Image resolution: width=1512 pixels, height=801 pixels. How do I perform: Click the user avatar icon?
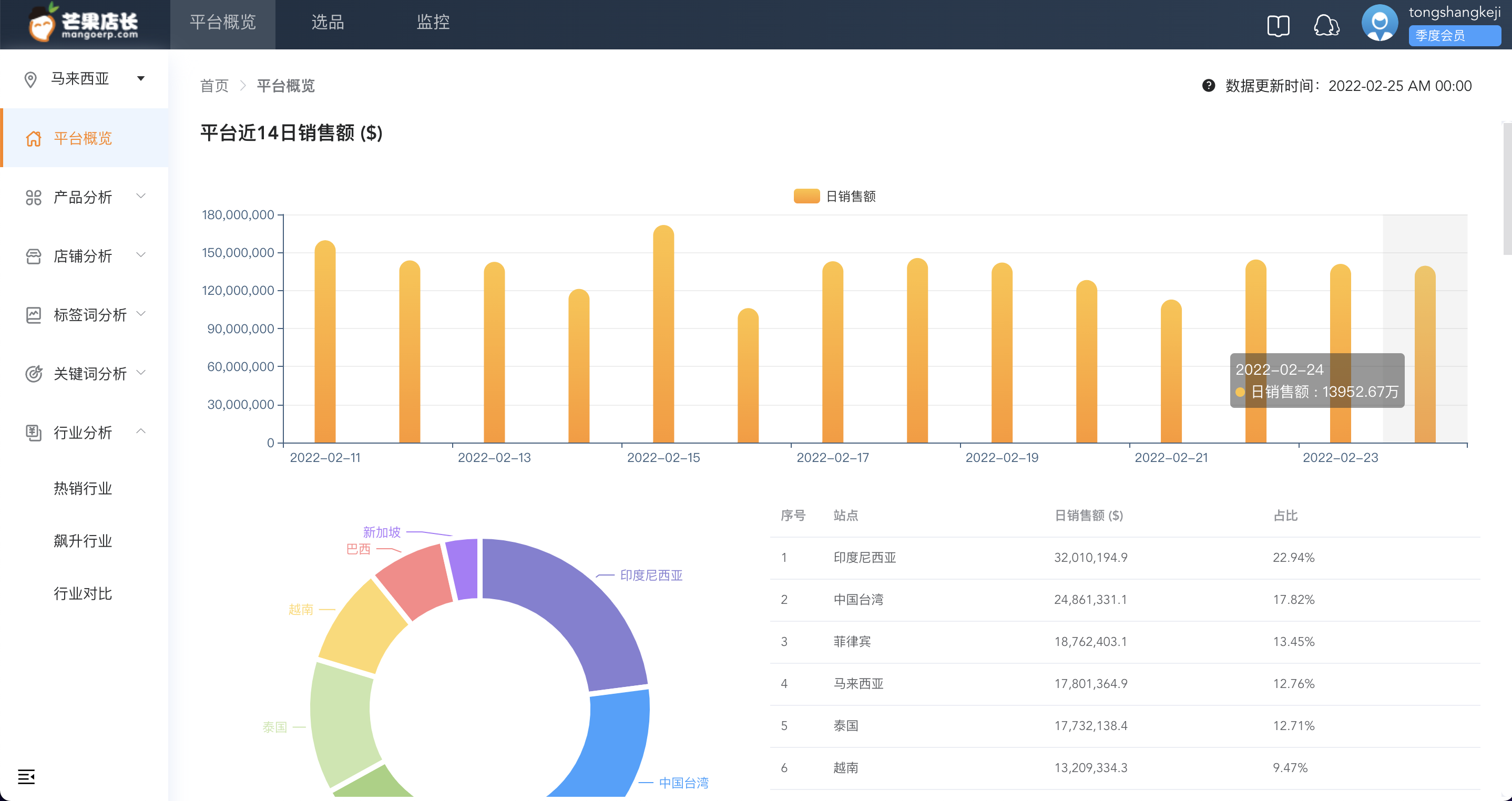(x=1380, y=24)
